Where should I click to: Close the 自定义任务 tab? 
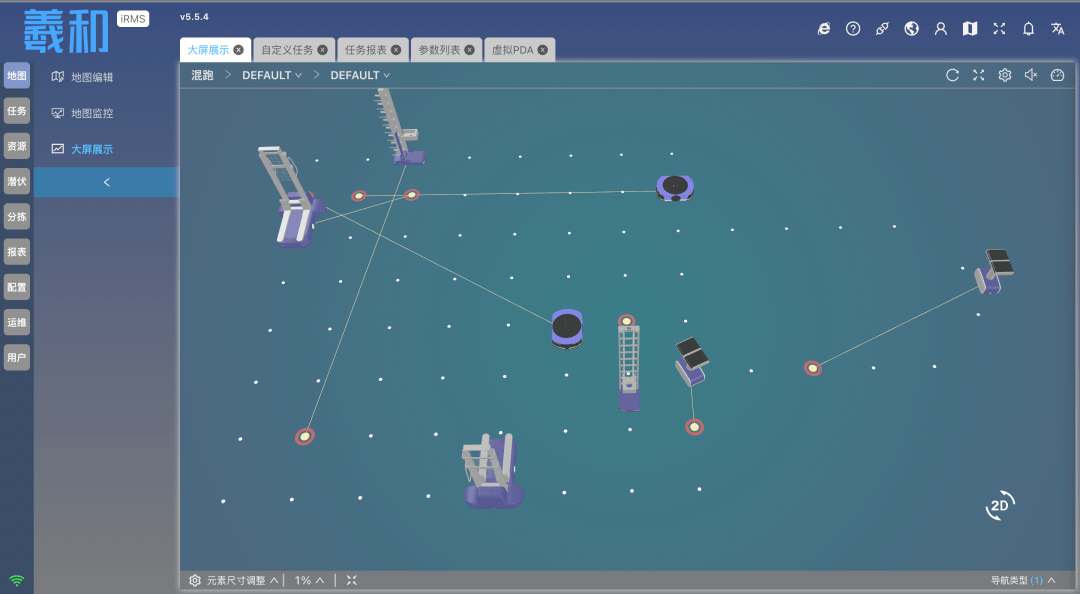pyautogui.click(x=322, y=50)
